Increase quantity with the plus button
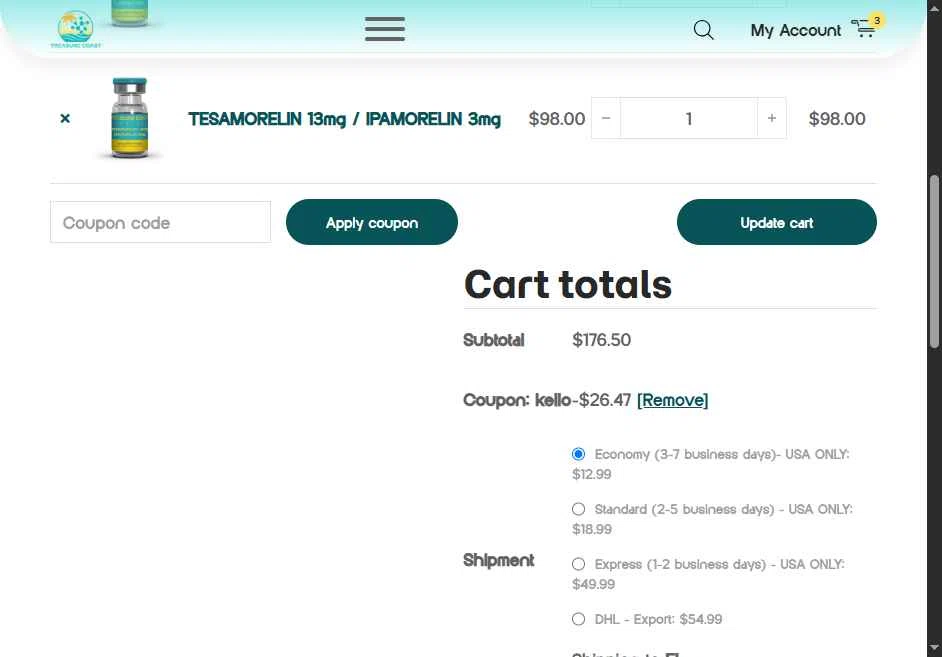942x657 pixels. tap(771, 118)
